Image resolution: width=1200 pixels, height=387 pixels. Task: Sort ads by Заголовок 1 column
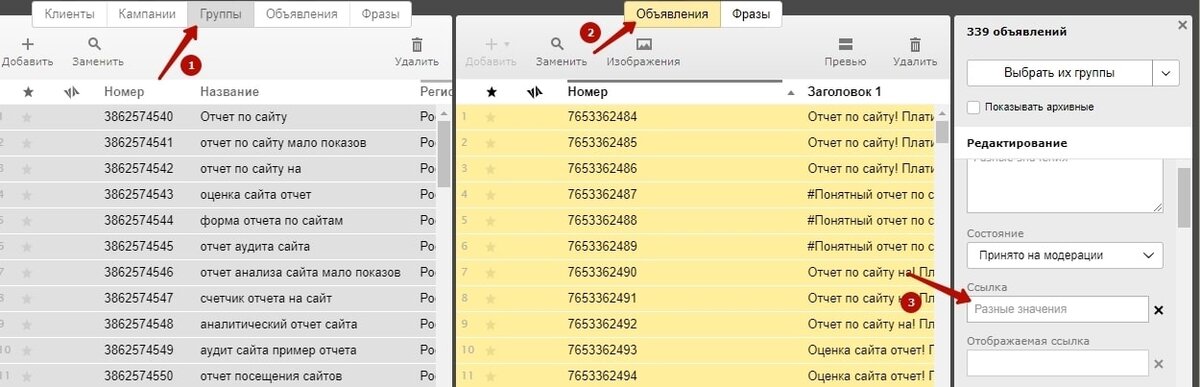click(844, 92)
